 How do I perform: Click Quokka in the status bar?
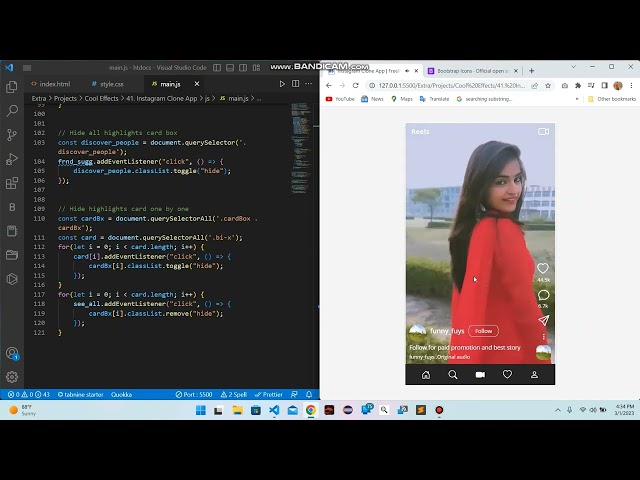pos(121,394)
